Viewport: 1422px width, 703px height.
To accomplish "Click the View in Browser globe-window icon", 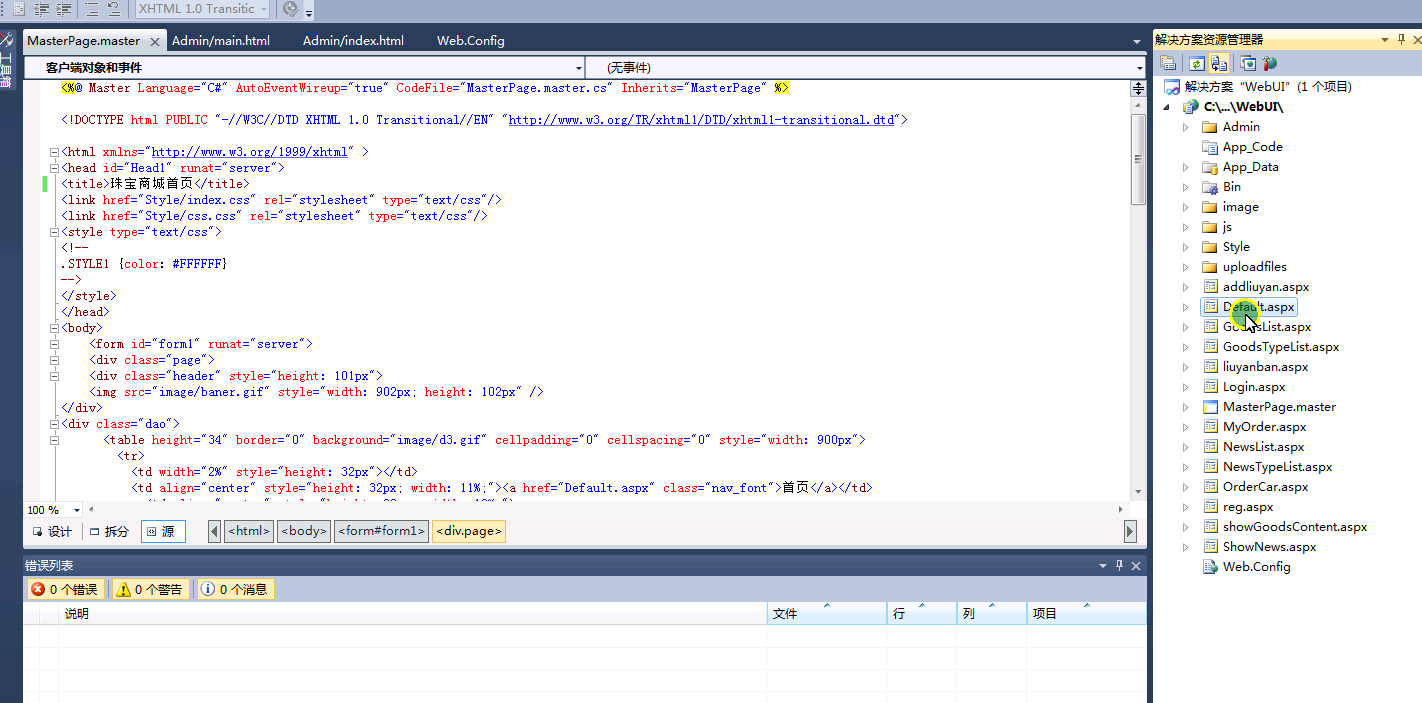I will pos(1249,63).
